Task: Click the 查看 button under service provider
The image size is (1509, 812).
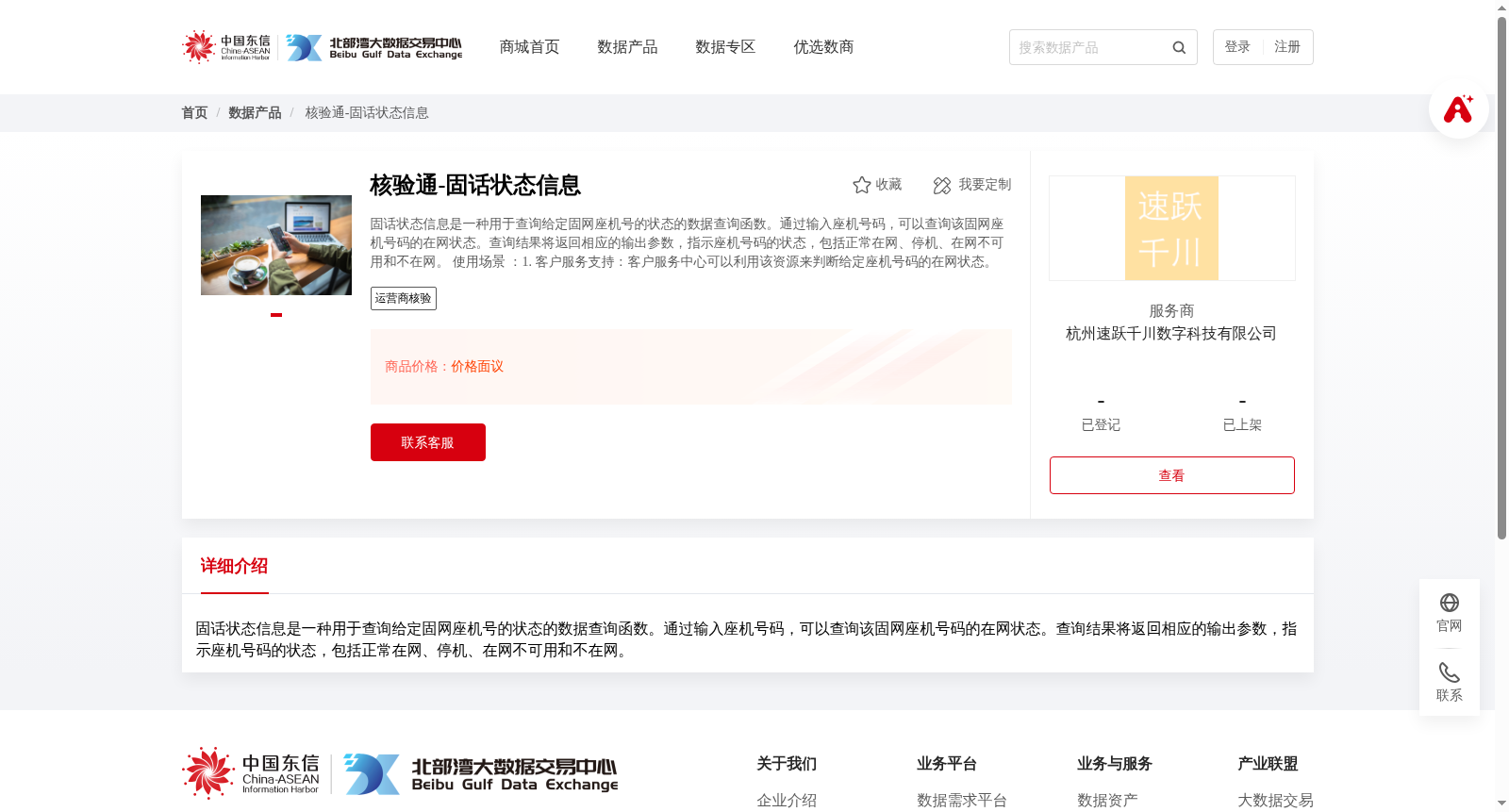Action: click(1172, 475)
